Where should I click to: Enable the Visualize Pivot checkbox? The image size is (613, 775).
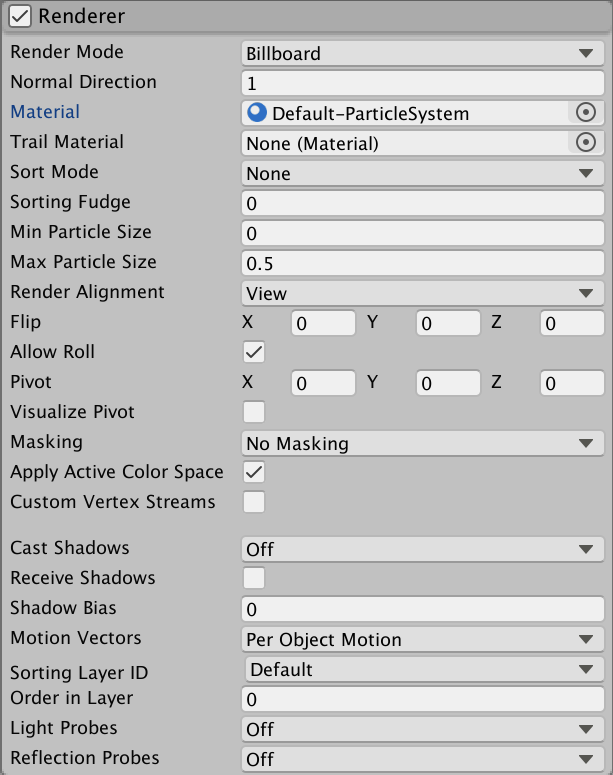click(254, 412)
